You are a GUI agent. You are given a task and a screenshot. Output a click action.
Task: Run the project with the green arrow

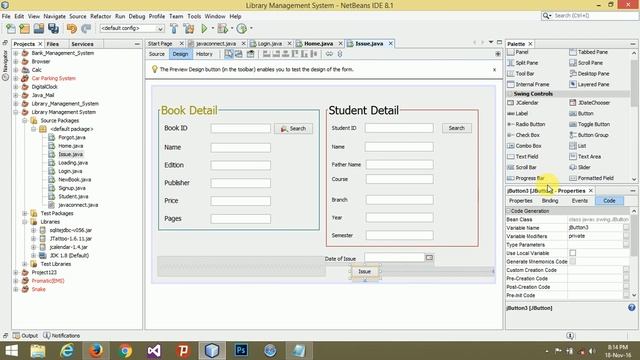(204, 29)
